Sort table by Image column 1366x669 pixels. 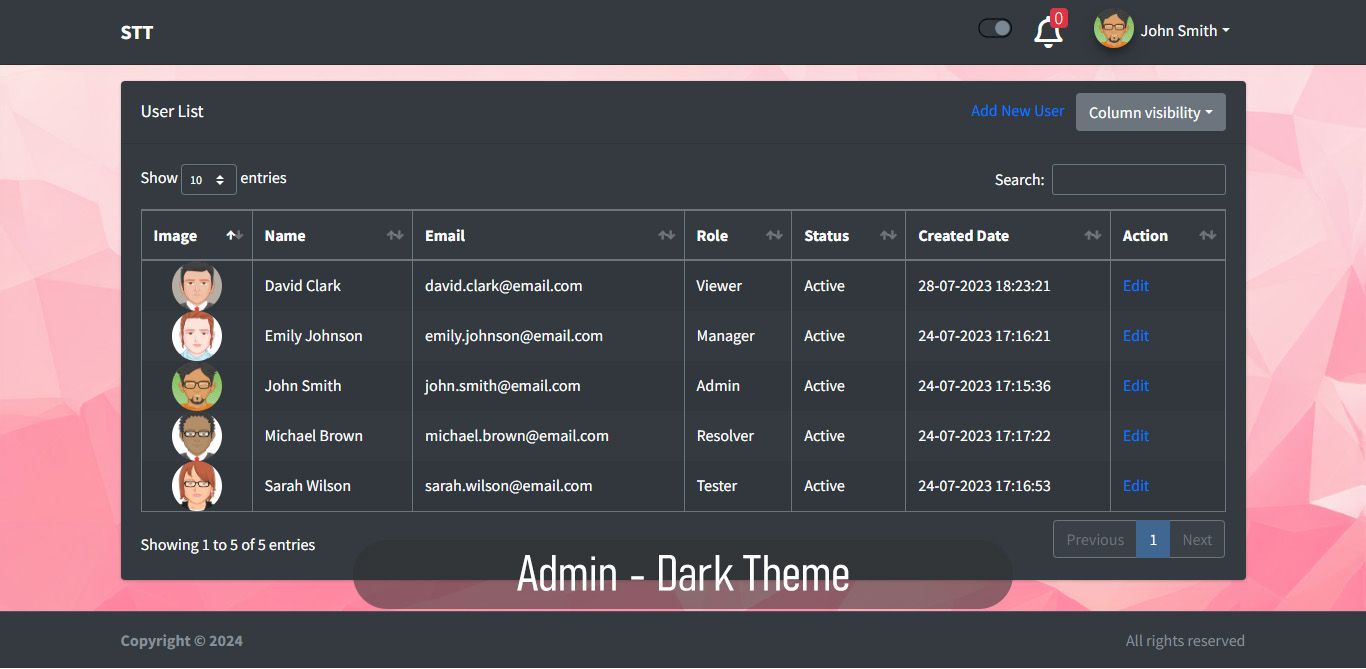coord(196,236)
